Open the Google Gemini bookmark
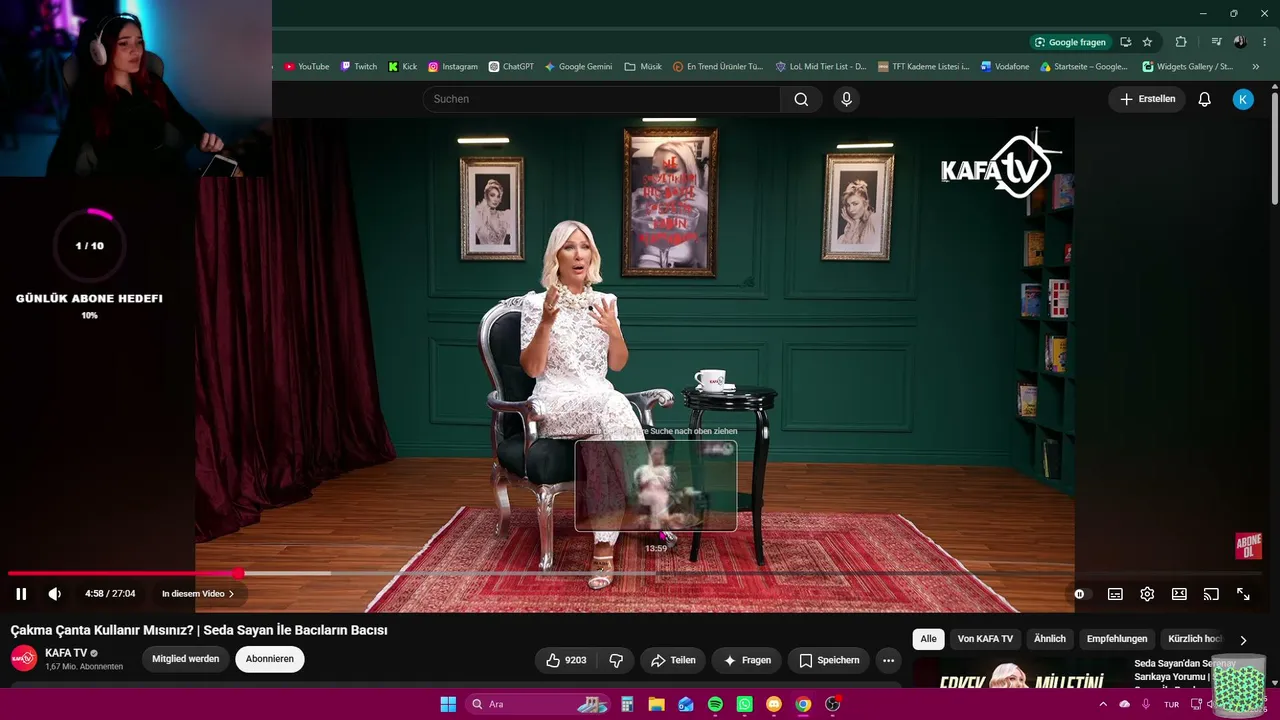The image size is (1280, 720). coord(578,67)
